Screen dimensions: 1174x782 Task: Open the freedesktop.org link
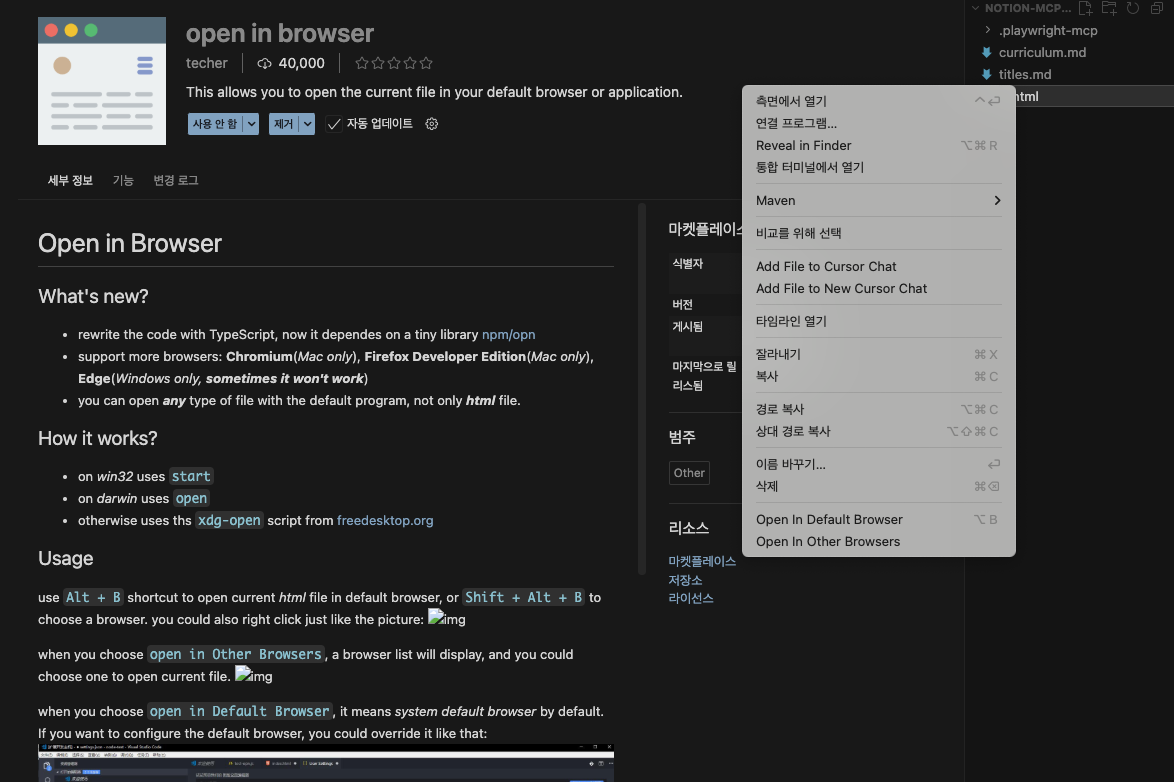[385, 520]
